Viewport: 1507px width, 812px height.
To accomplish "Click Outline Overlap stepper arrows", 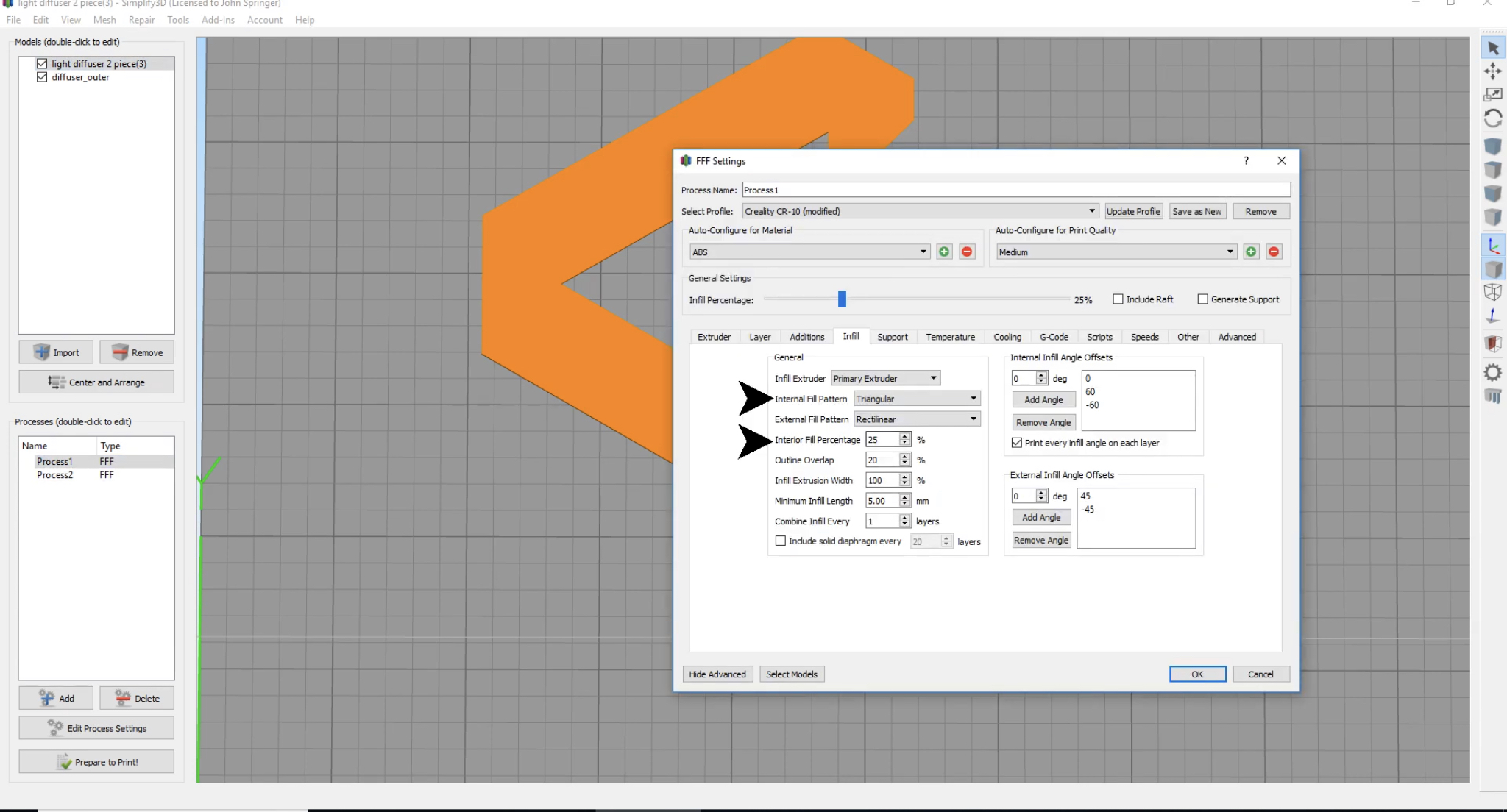I will pyautogui.click(x=905, y=460).
